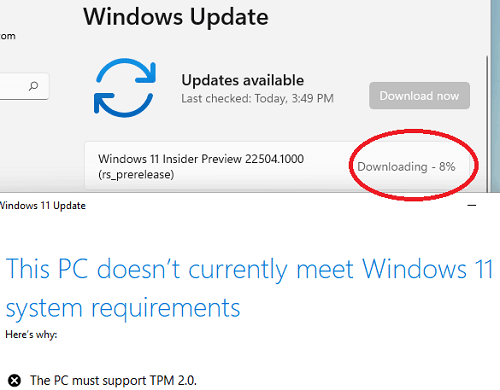
Task: Select the Windows 11 Insider Preview 22504.1000 entry
Action: pyautogui.click(x=277, y=166)
